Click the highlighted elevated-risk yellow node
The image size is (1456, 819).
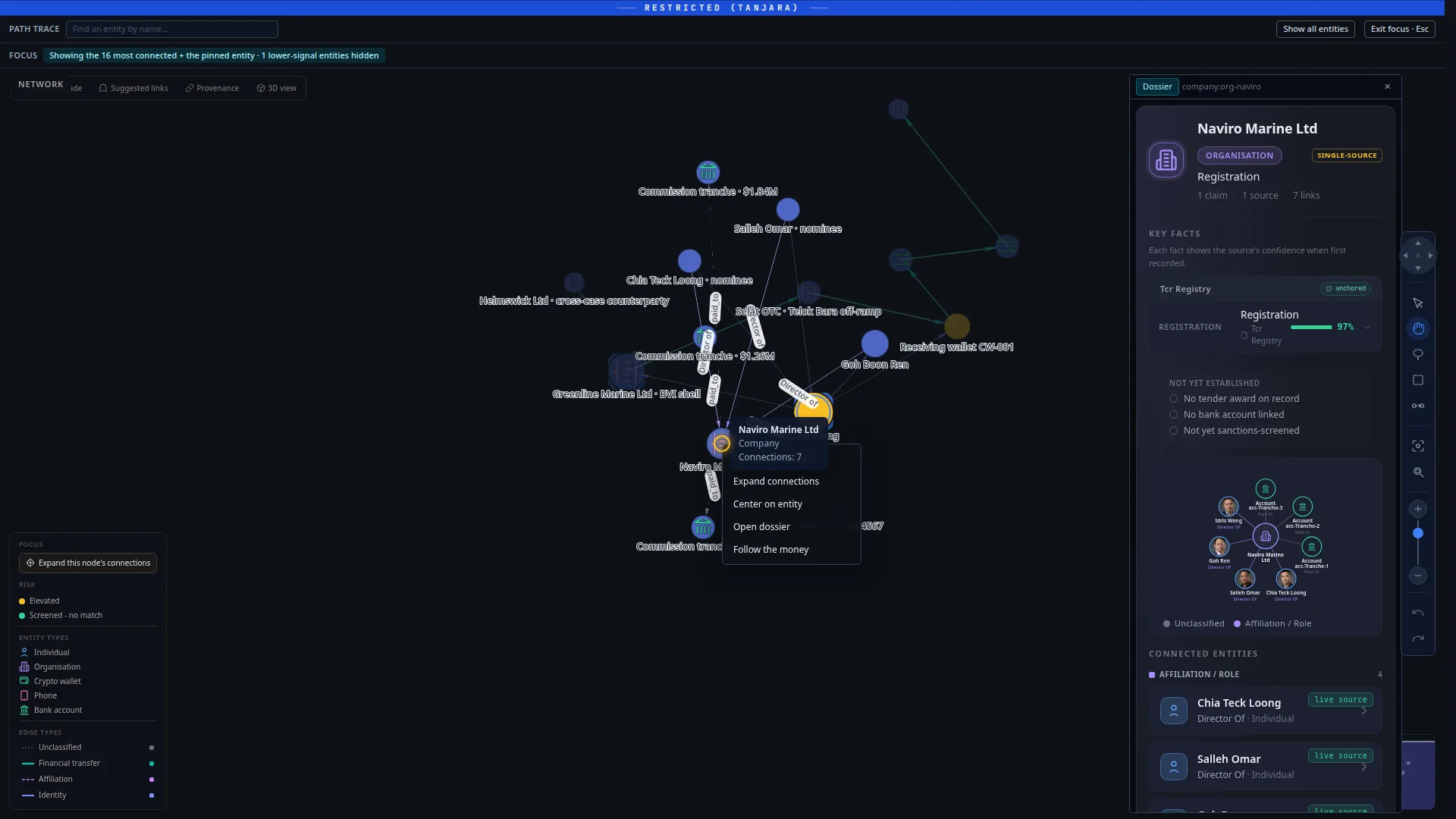814,411
